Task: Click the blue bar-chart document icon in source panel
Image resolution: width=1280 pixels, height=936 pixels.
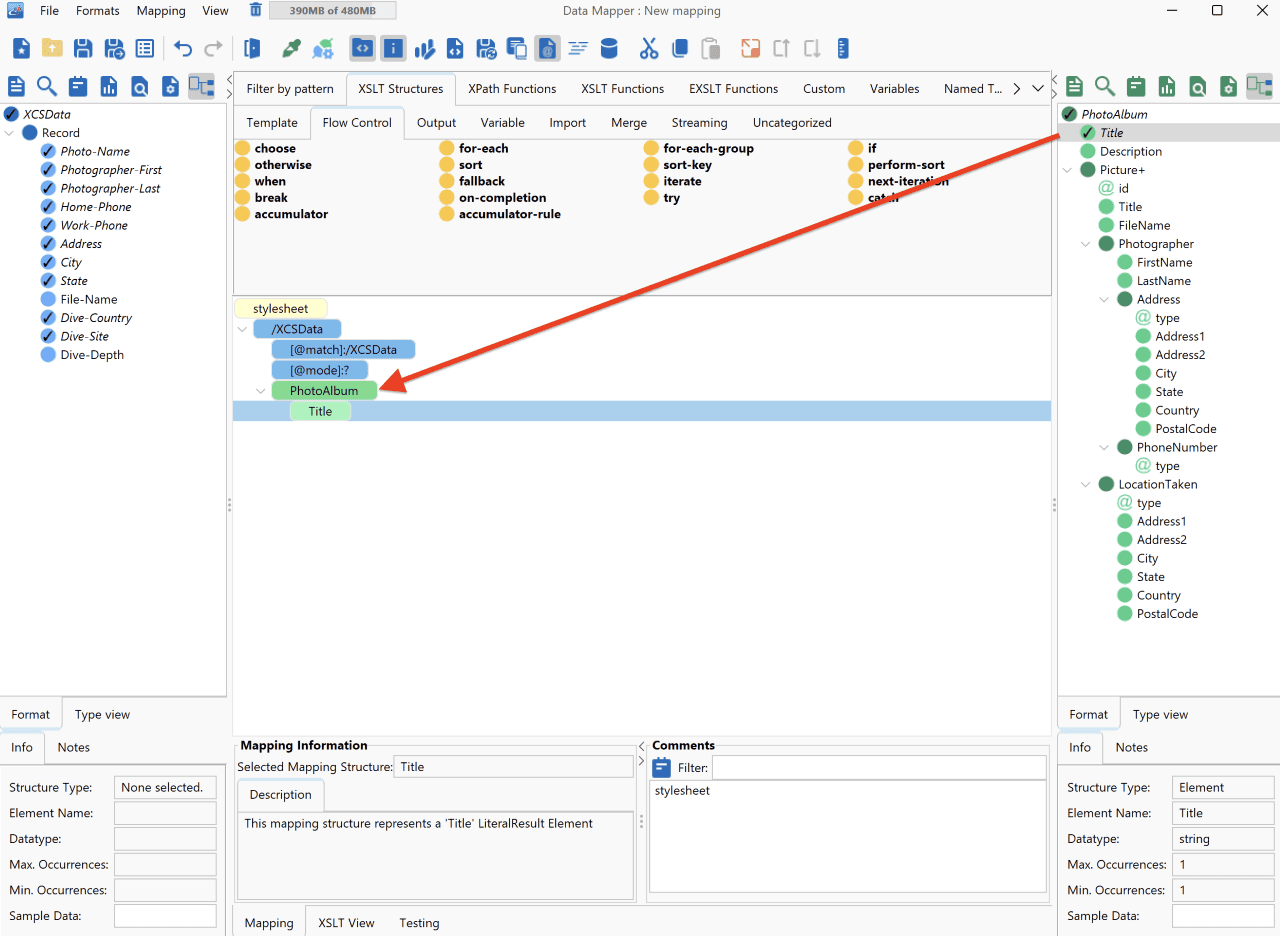Action: pyautogui.click(x=109, y=86)
